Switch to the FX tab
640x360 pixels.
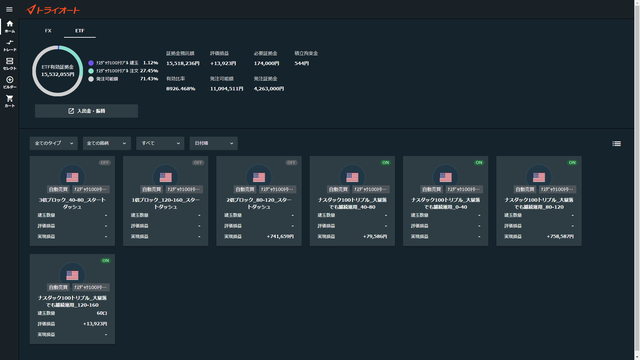[48, 31]
